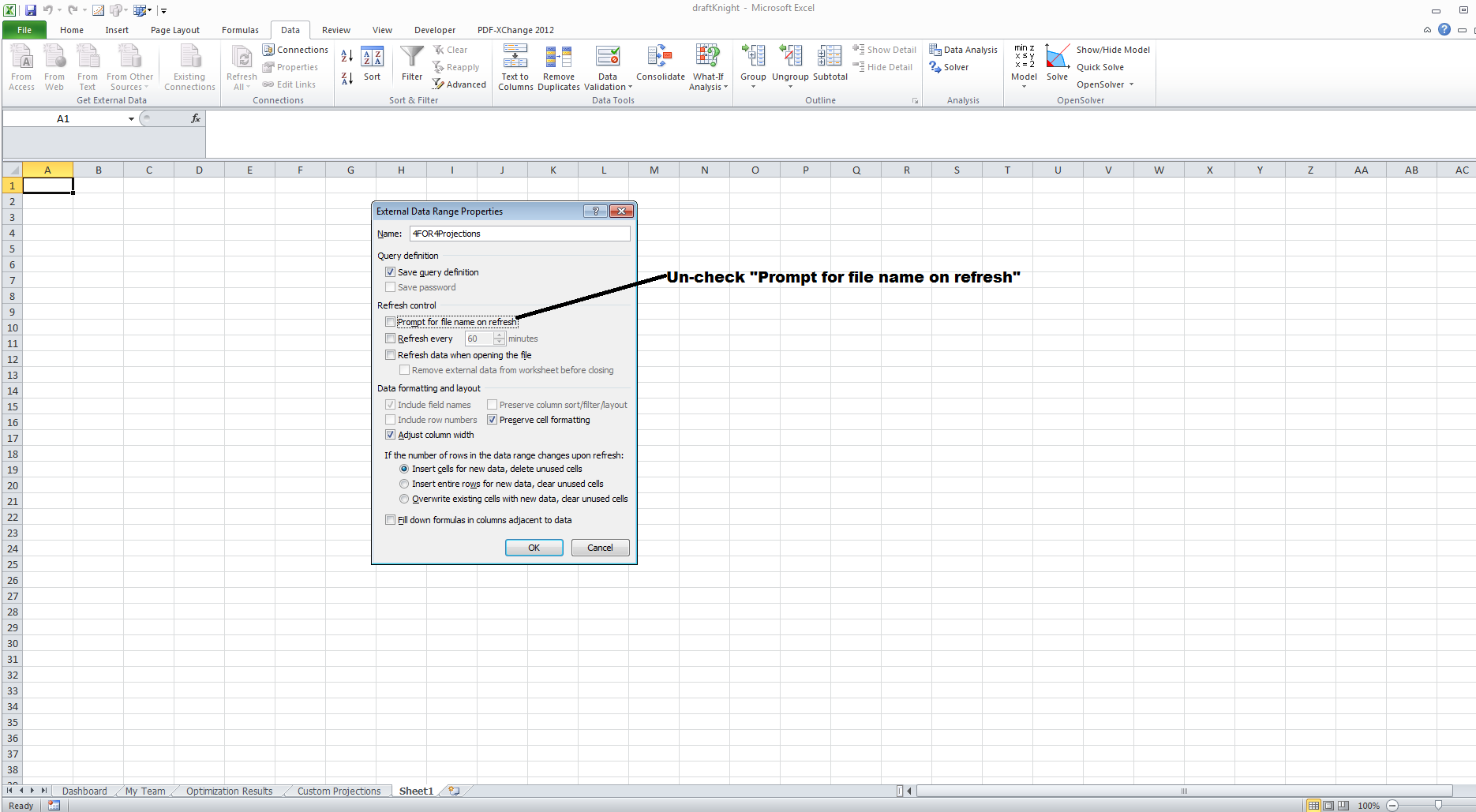Screen dimensions: 1476x812
Task: Click the dialog help question button
Action: (x=595, y=211)
